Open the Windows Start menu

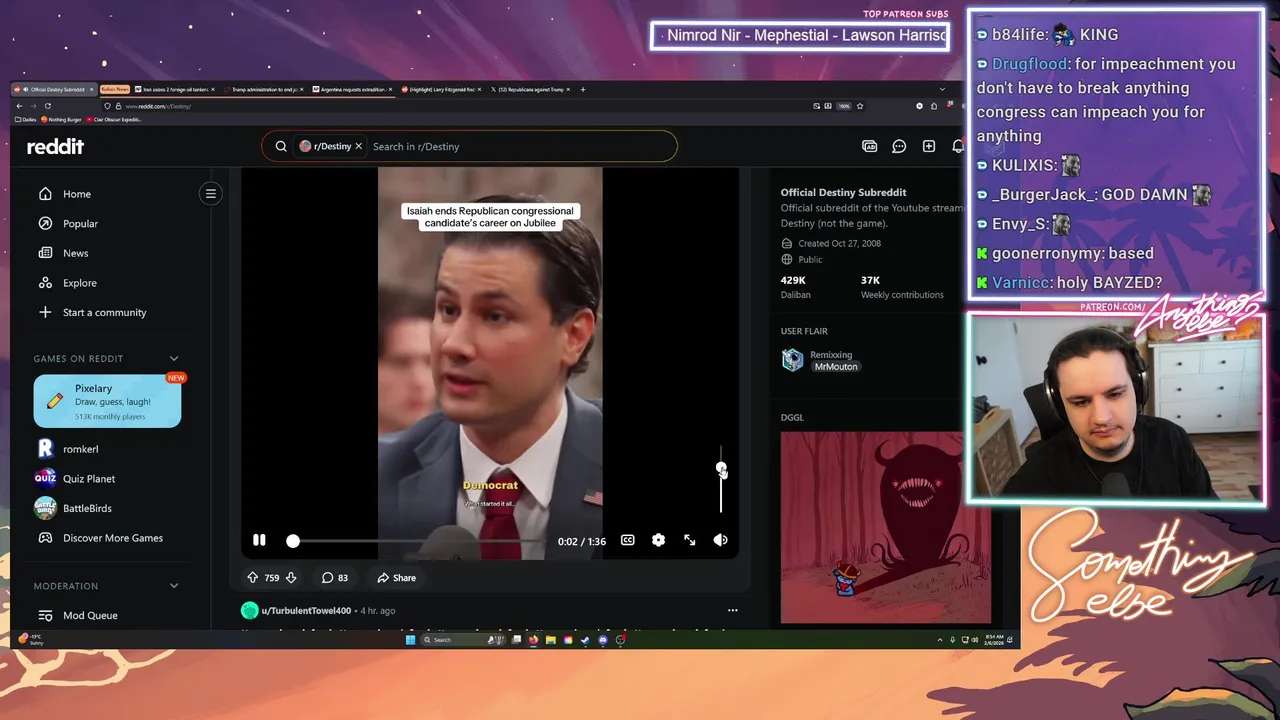410,640
